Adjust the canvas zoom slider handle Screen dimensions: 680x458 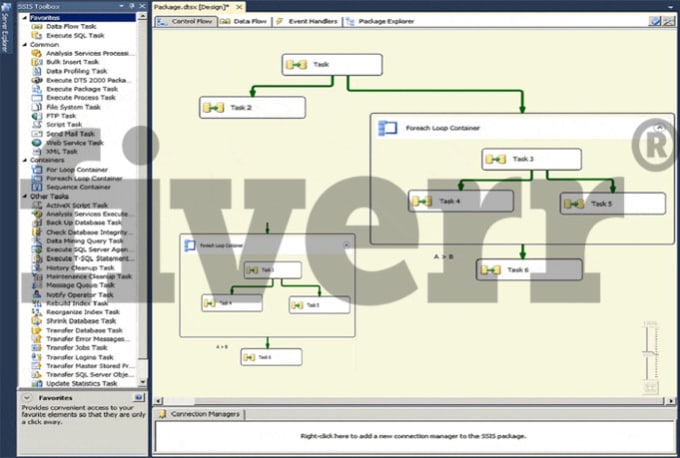[x=651, y=354]
